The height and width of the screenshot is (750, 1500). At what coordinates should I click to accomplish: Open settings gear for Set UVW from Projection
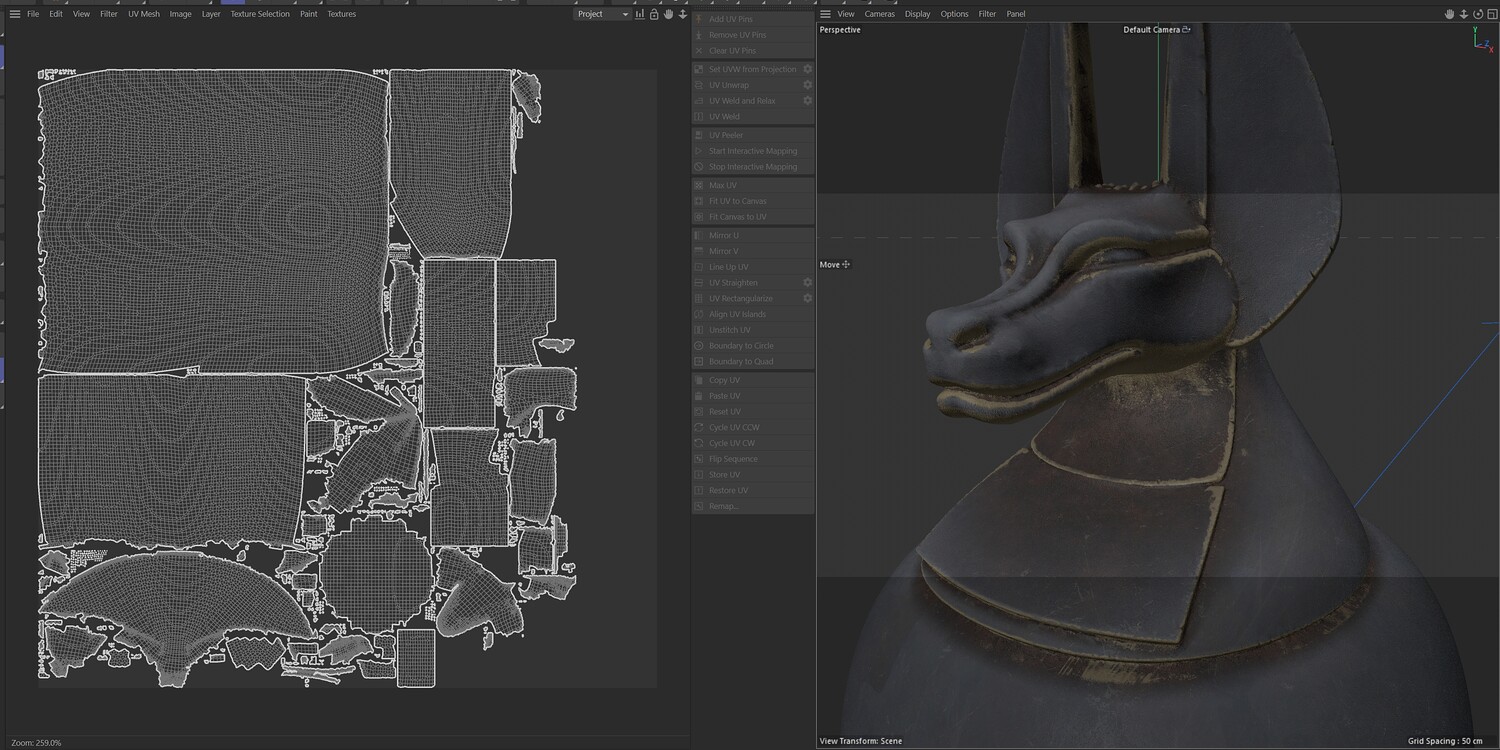pos(808,69)
